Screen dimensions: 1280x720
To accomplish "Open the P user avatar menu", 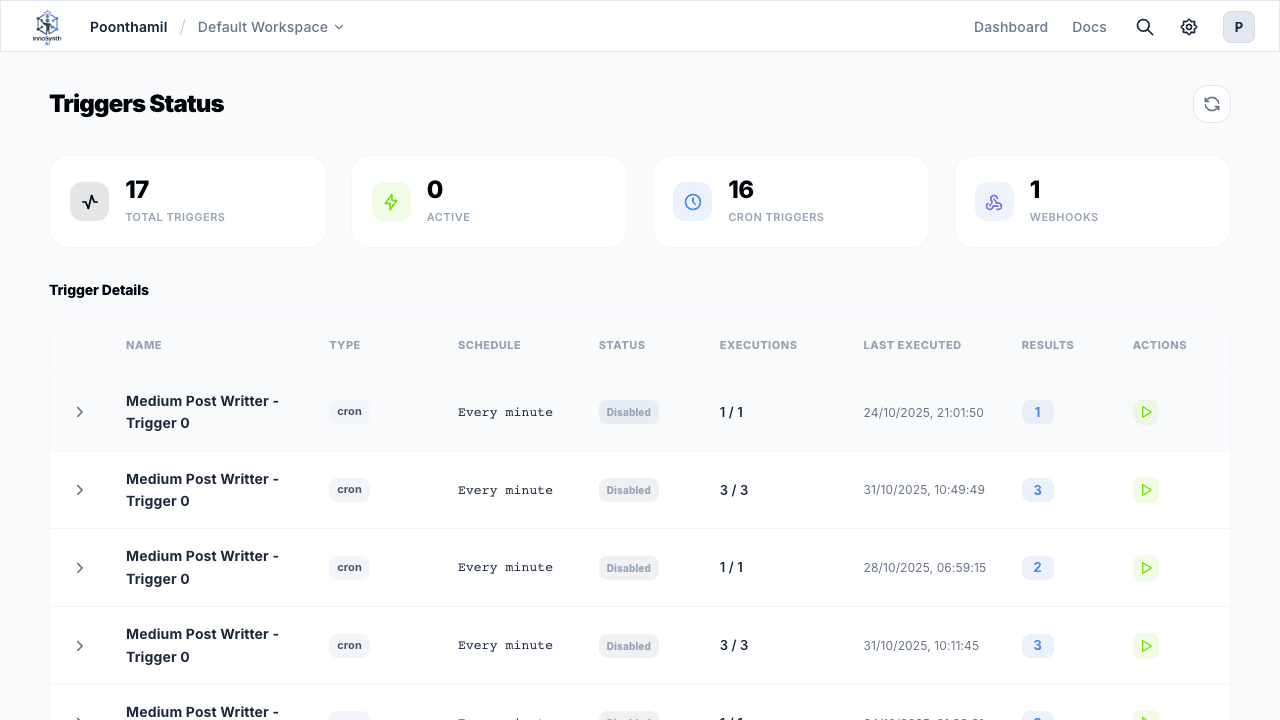I will [x=1239, y=27].
